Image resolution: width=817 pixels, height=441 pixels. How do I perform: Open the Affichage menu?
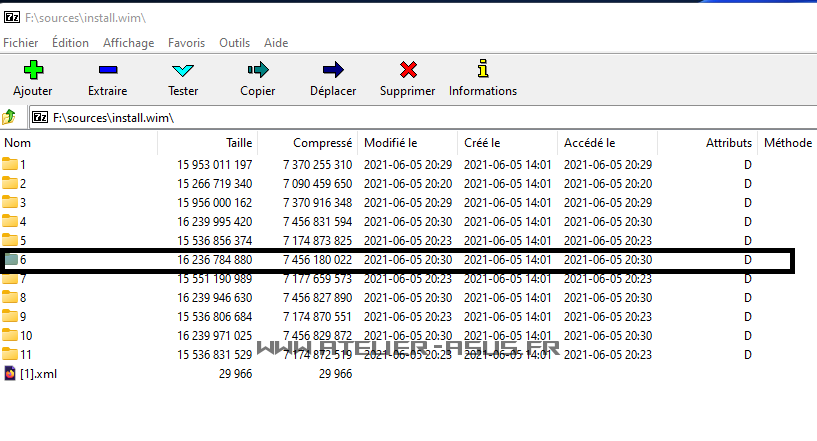click(x=128, y=43)
